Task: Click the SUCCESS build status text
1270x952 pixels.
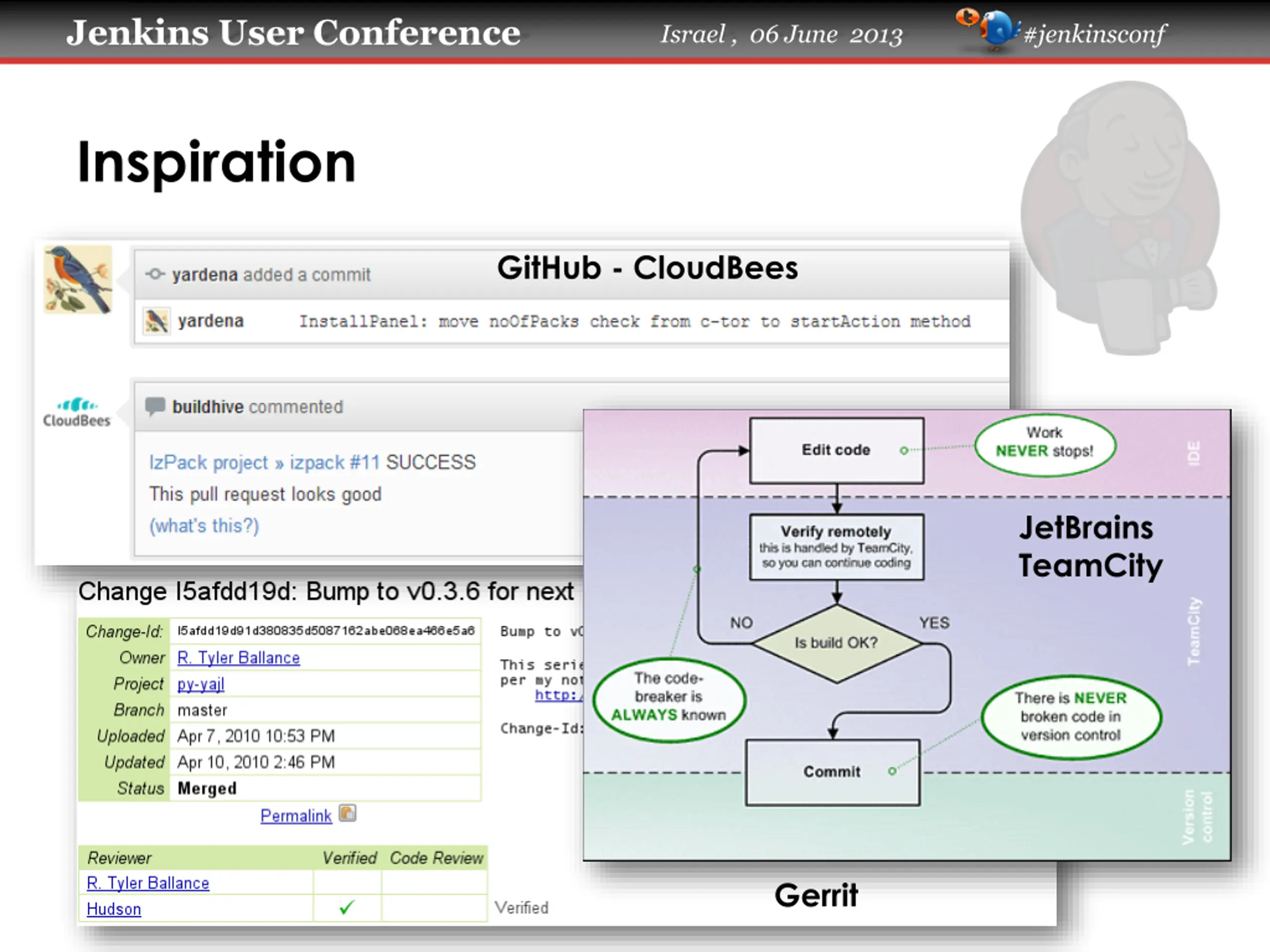Action: point(431,463)
